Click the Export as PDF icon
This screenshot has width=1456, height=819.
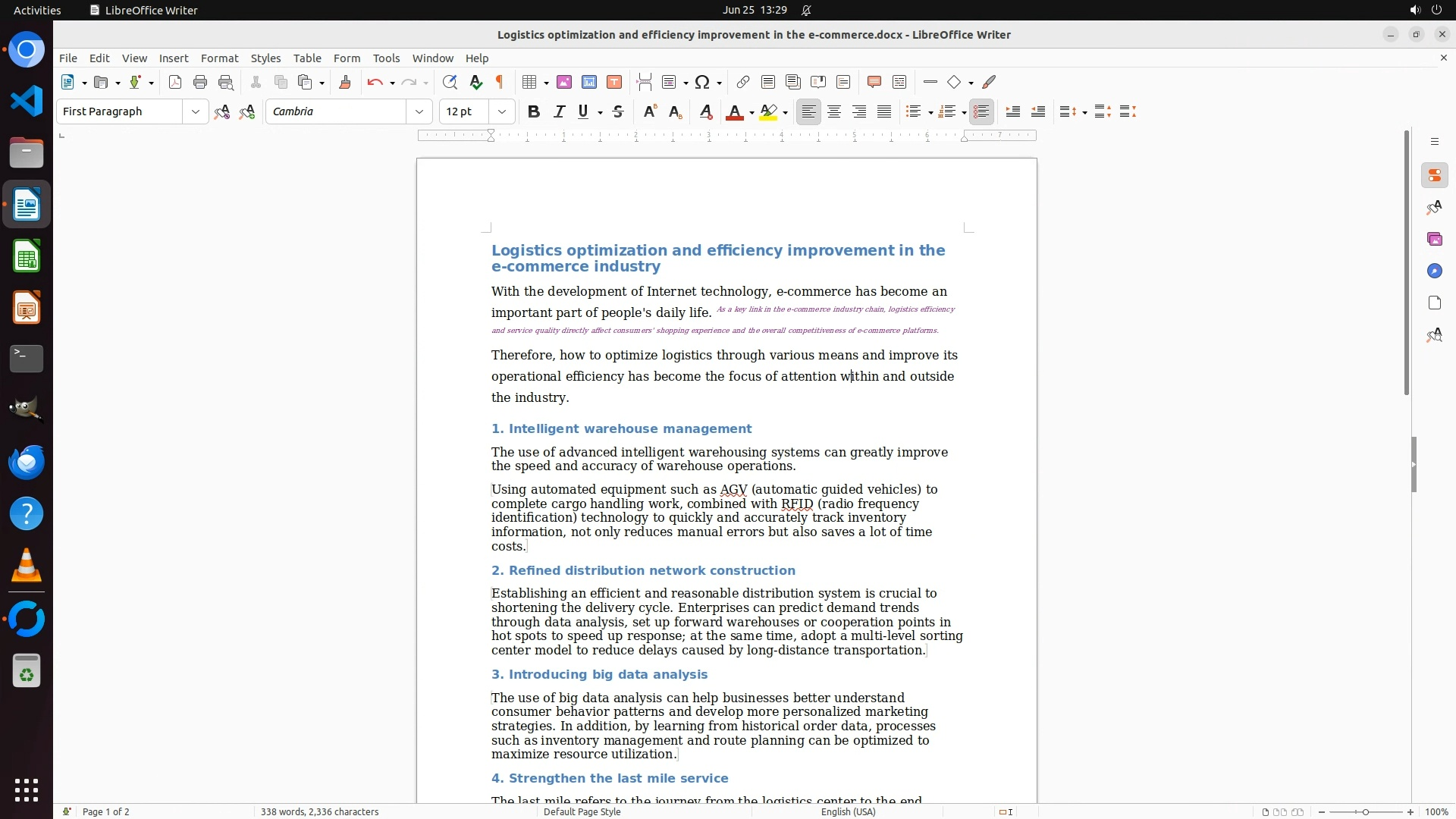[175, 82]
